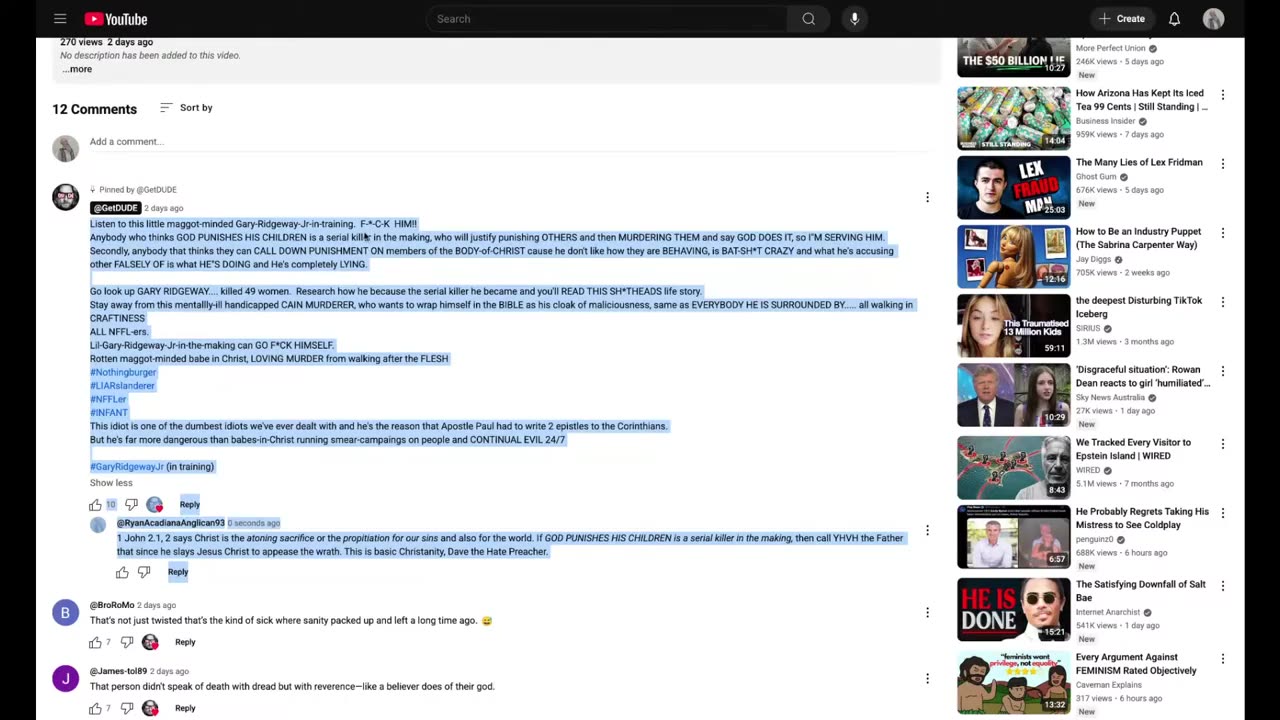The image size is (1280, 720).
Task: Open options menu for @RyanAcadianaAnglican93 reply
Action: point(927,530)
